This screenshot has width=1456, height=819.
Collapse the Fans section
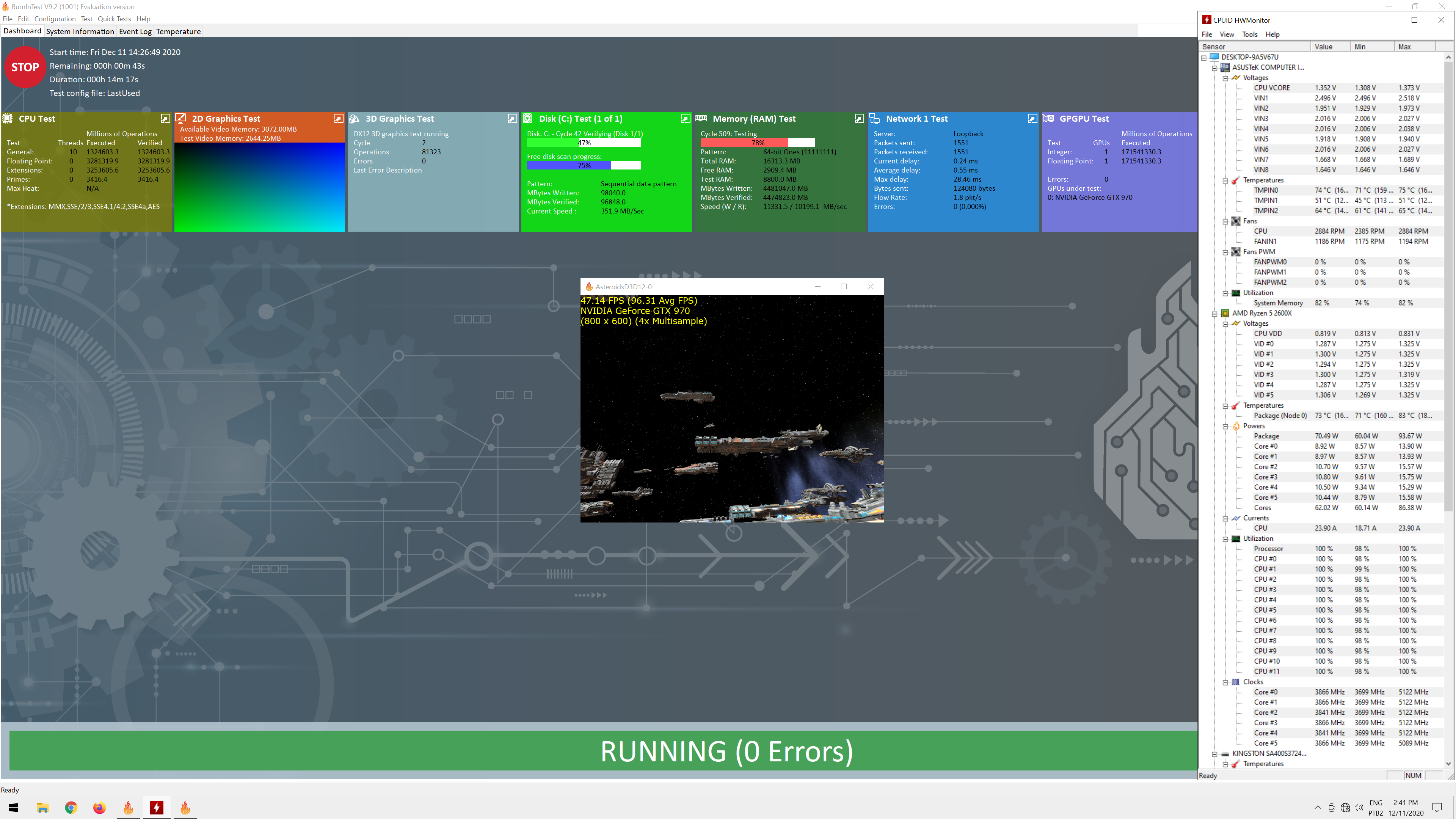(x=1225, y=221)
